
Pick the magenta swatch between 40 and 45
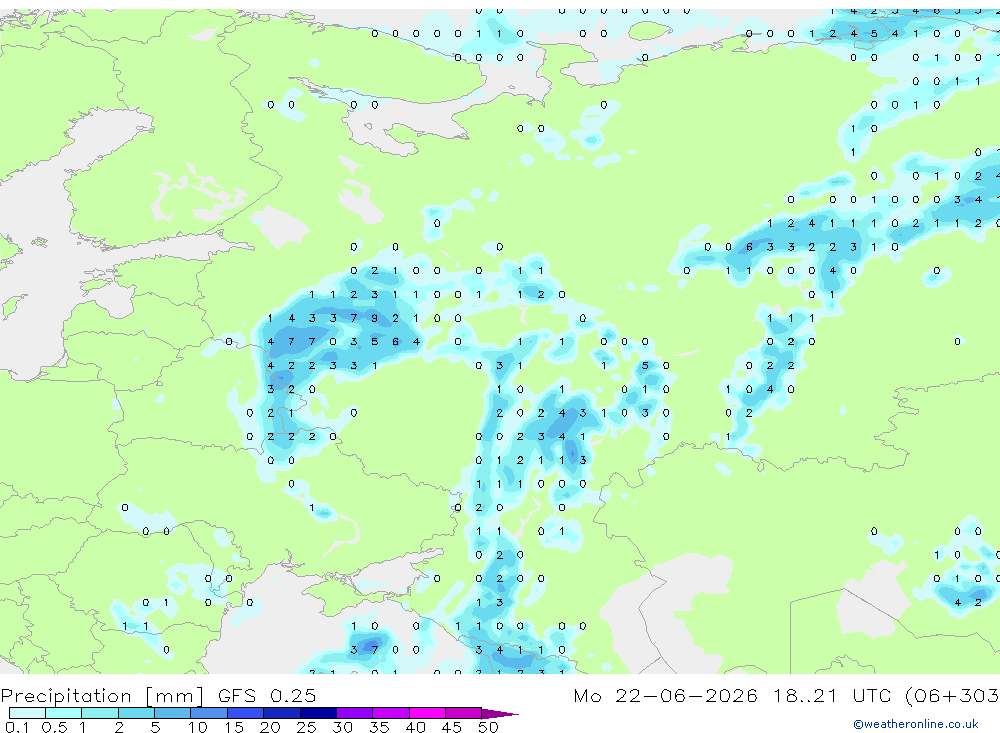[x=427, y=713]
